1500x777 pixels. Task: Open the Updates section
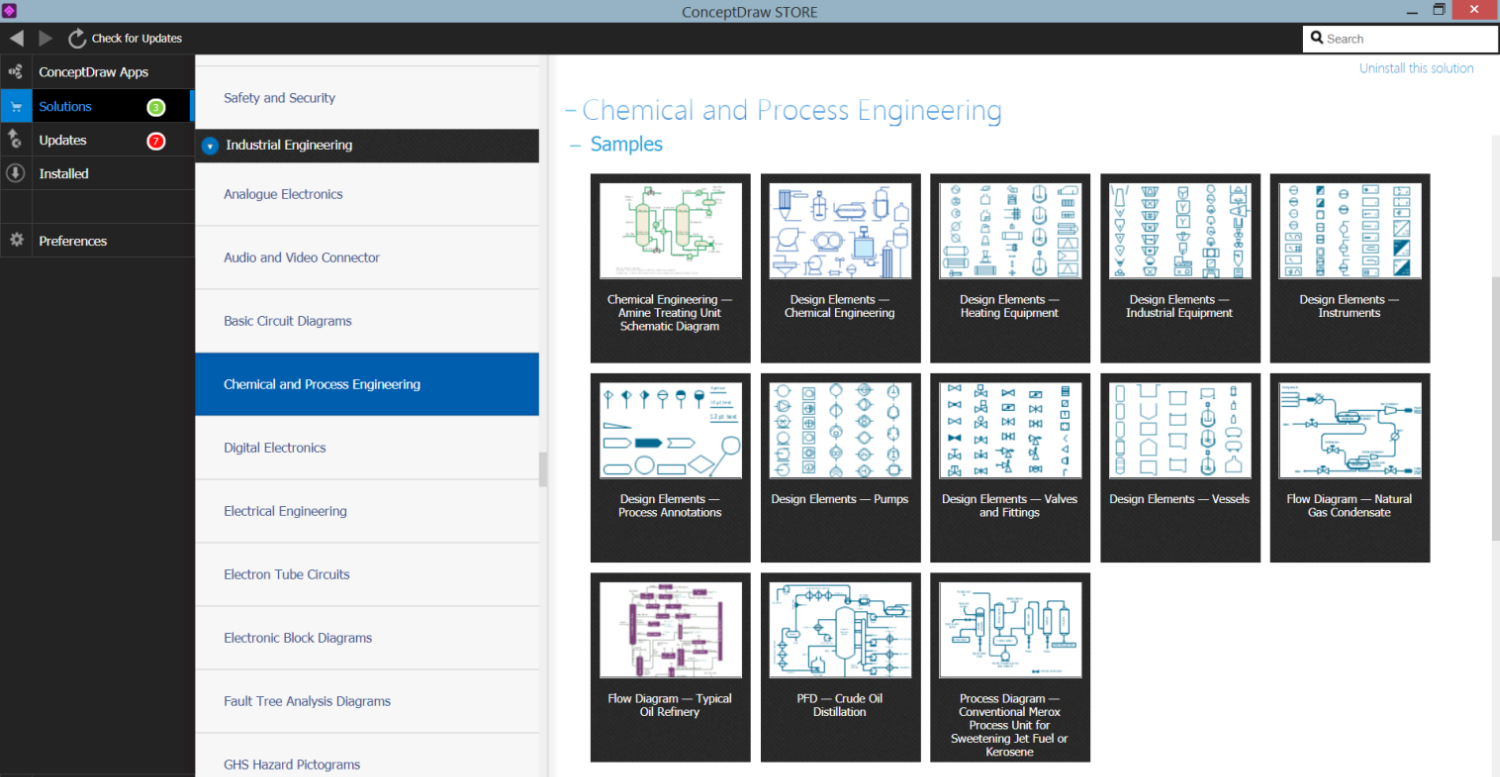tap(97, 140)
